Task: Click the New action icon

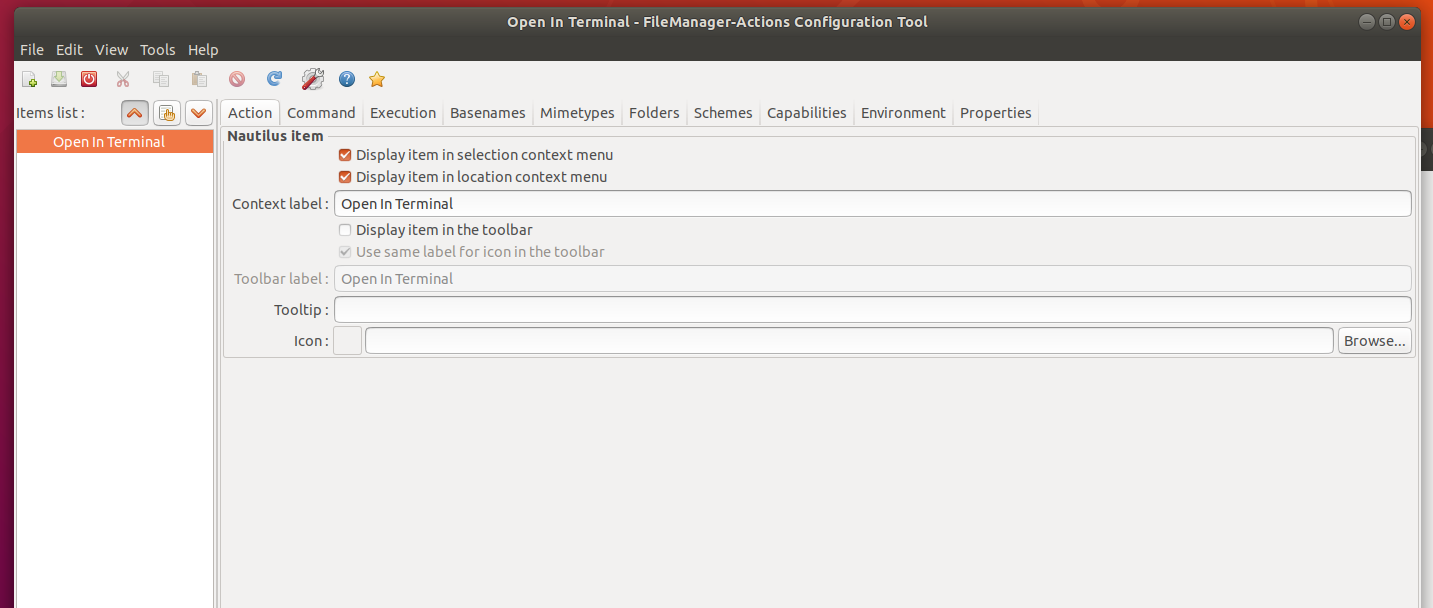Action: pyautogui.click(x=29, y=79)
